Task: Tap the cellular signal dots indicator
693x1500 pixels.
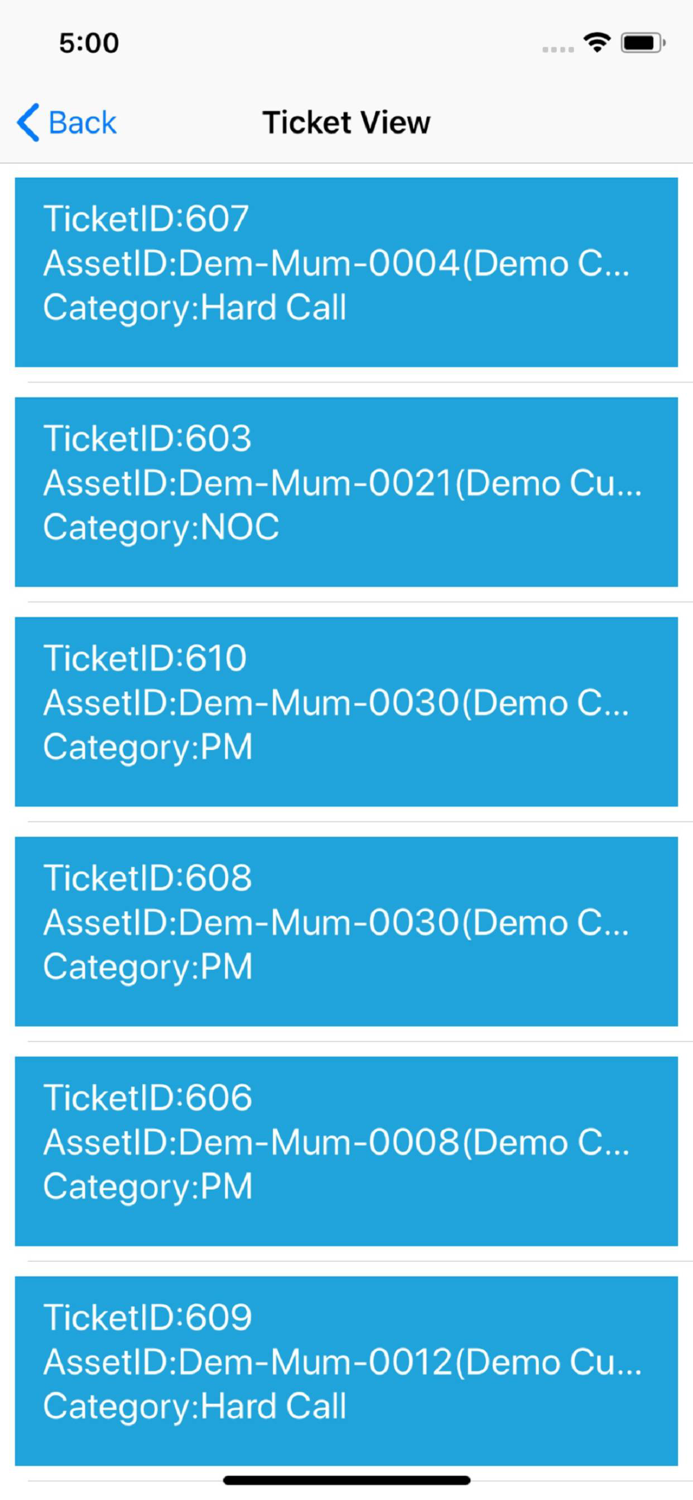Action: tap(556, 46)
